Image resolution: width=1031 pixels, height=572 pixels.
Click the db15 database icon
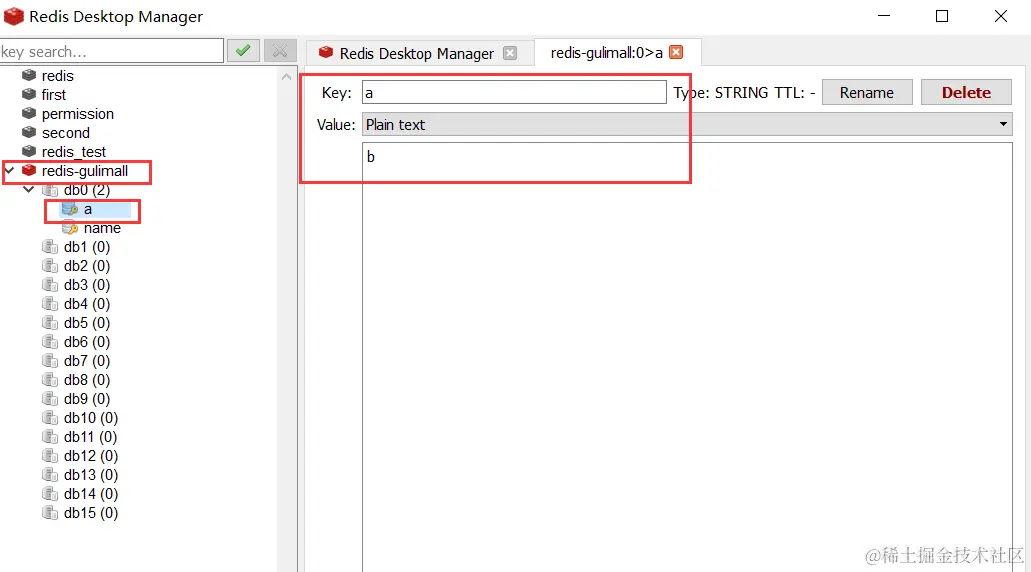[50, 513]
